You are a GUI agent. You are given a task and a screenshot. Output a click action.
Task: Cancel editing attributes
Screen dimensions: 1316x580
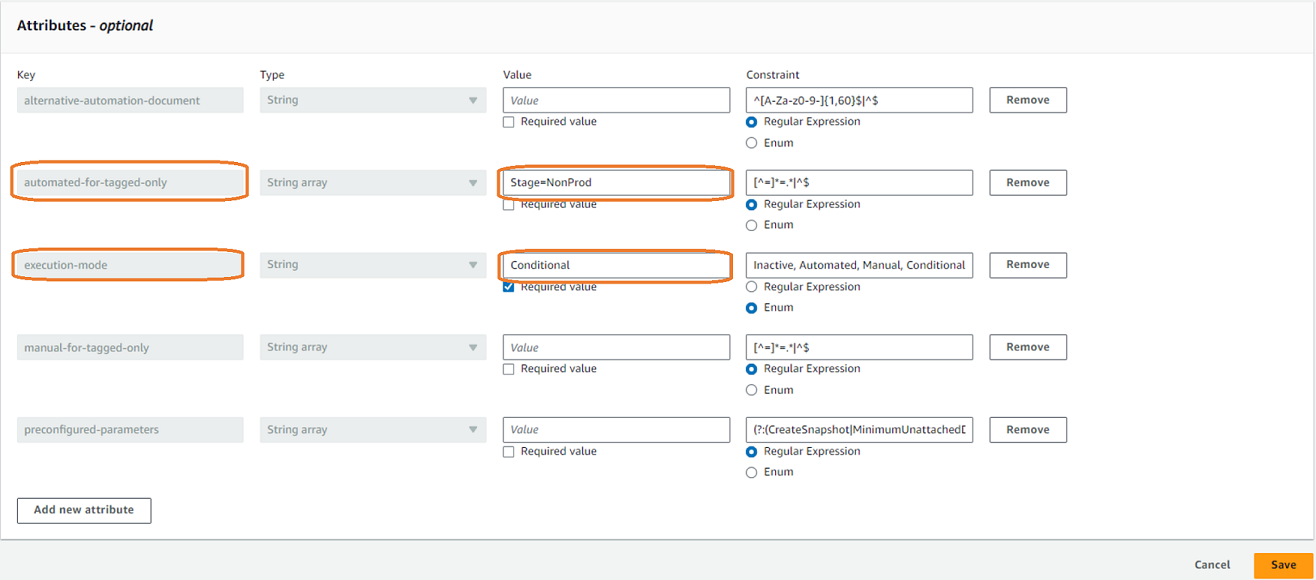click(1212, 564)
